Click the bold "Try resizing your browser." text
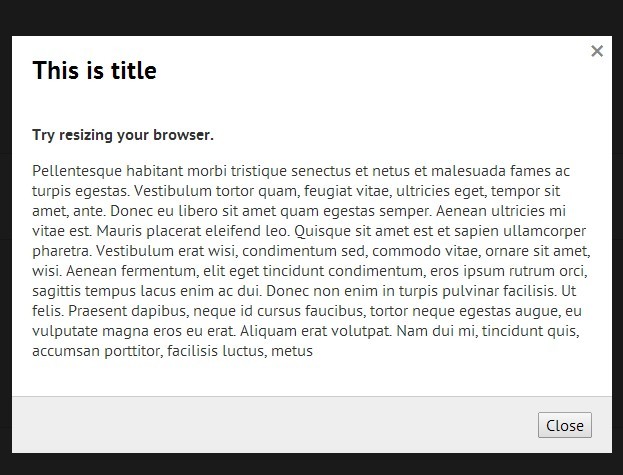623x475 pixels. [x=122, y=135]
